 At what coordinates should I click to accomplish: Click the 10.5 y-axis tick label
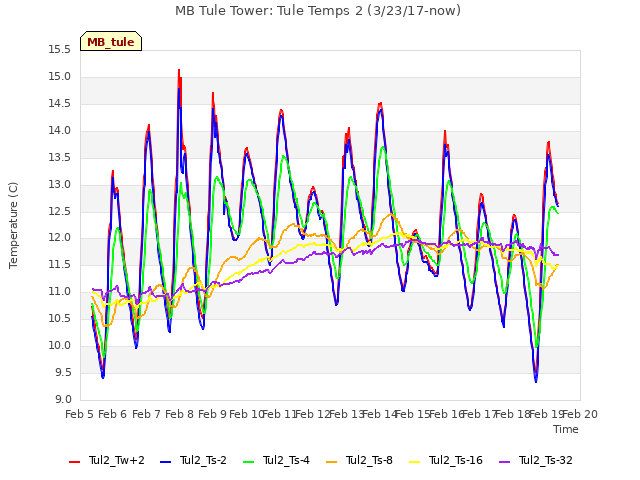coord(60,318)
